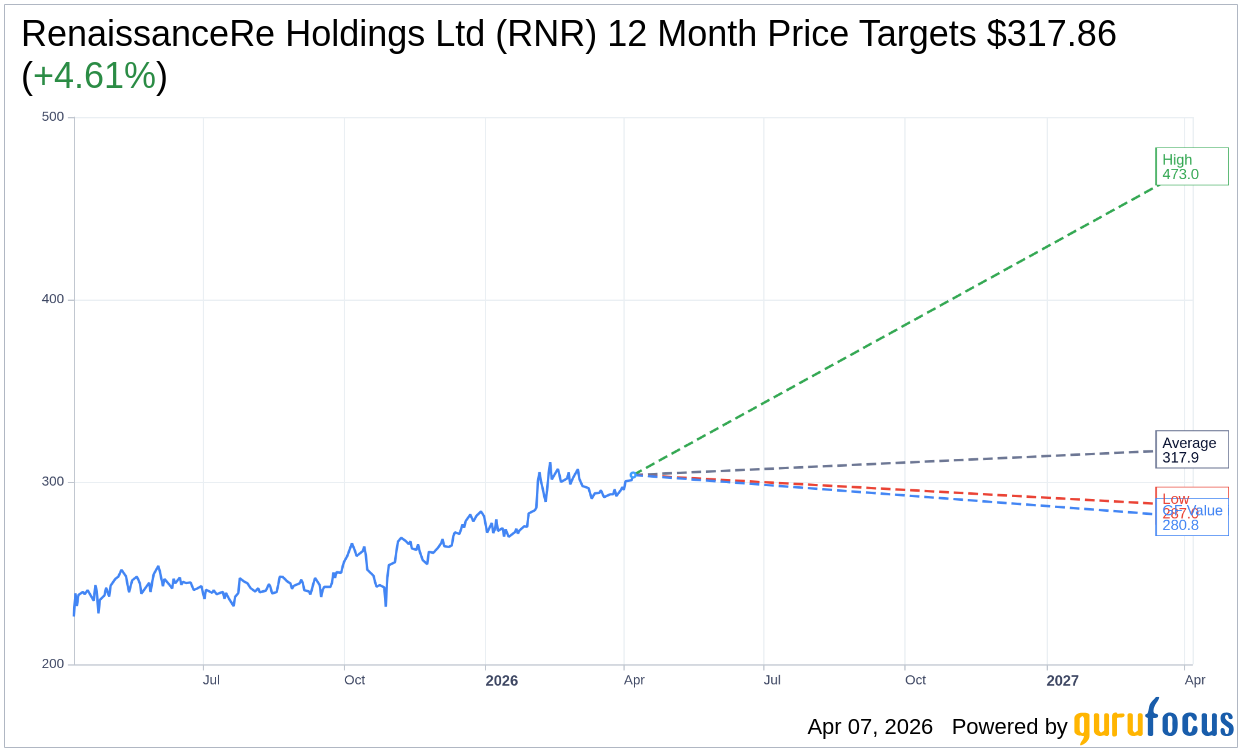
Task: Click the gurufocus logo
Action: (1153, 722)
